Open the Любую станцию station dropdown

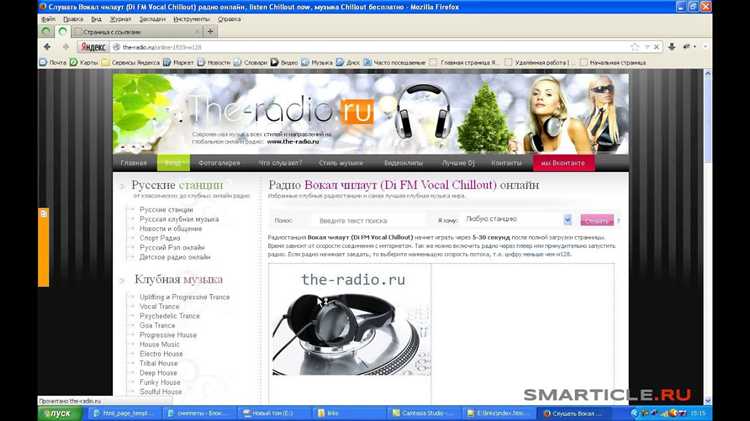(518, 219)
